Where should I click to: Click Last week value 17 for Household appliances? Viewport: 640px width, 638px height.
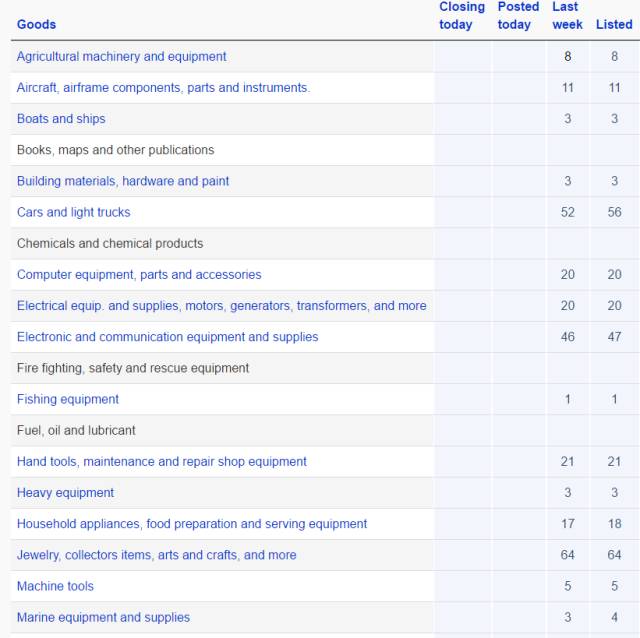pyautogui.click(x=567, y=524)
